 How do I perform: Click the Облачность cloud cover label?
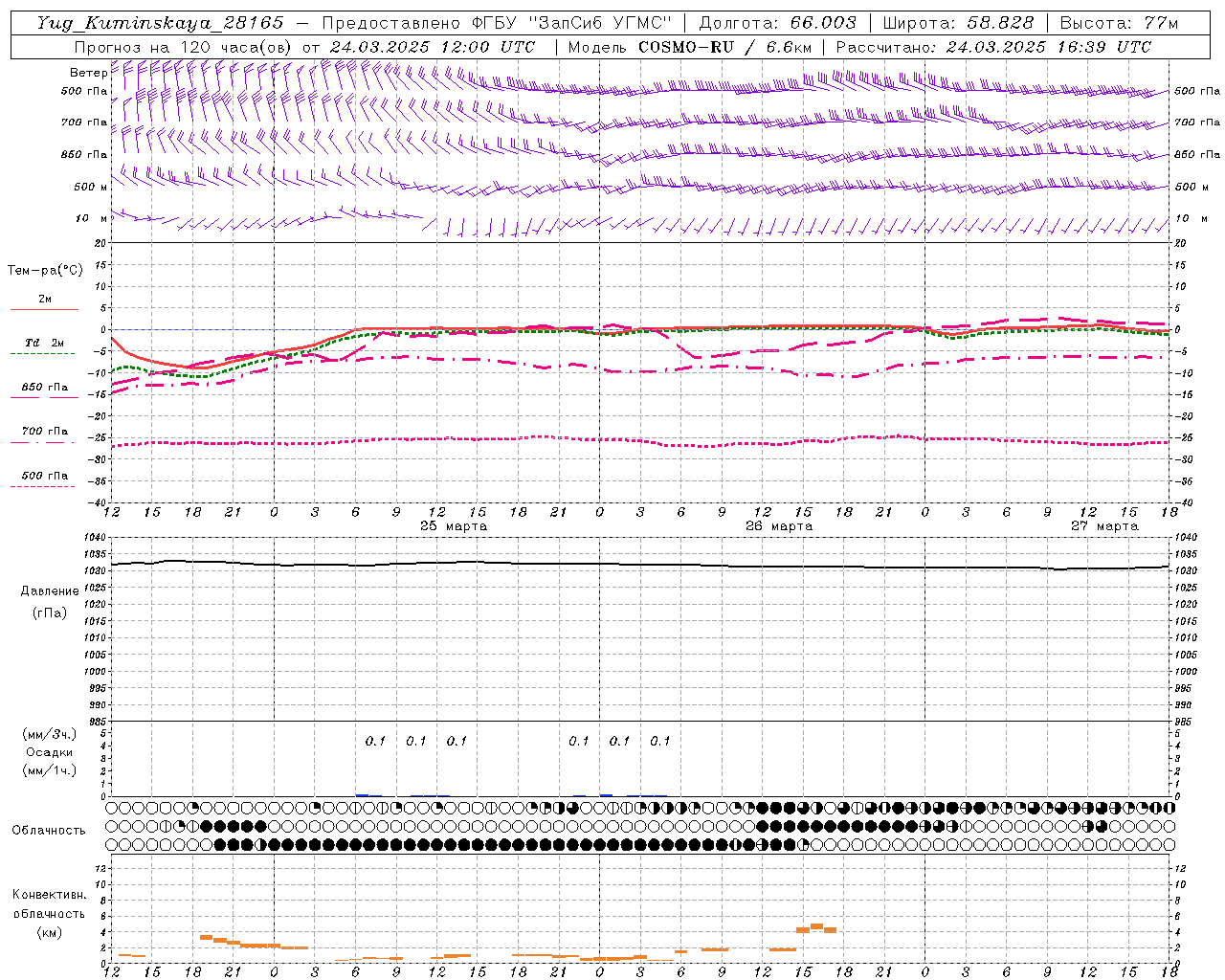[x=49, y=830]
